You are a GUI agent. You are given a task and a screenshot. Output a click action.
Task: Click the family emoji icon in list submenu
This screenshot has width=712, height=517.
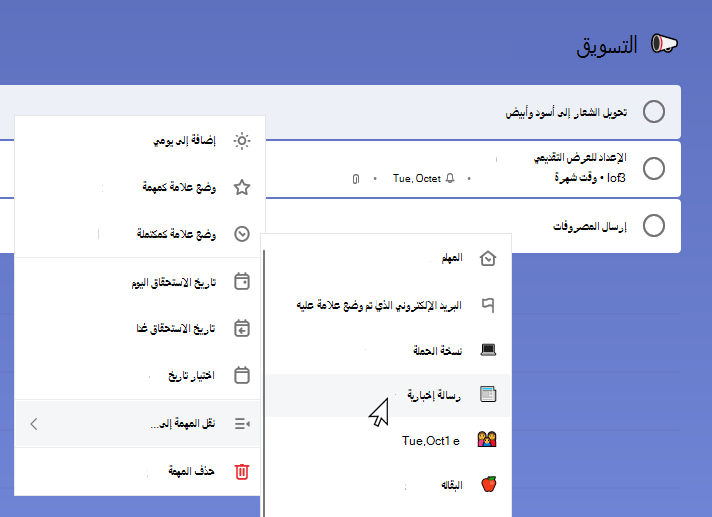coord(487,439)
